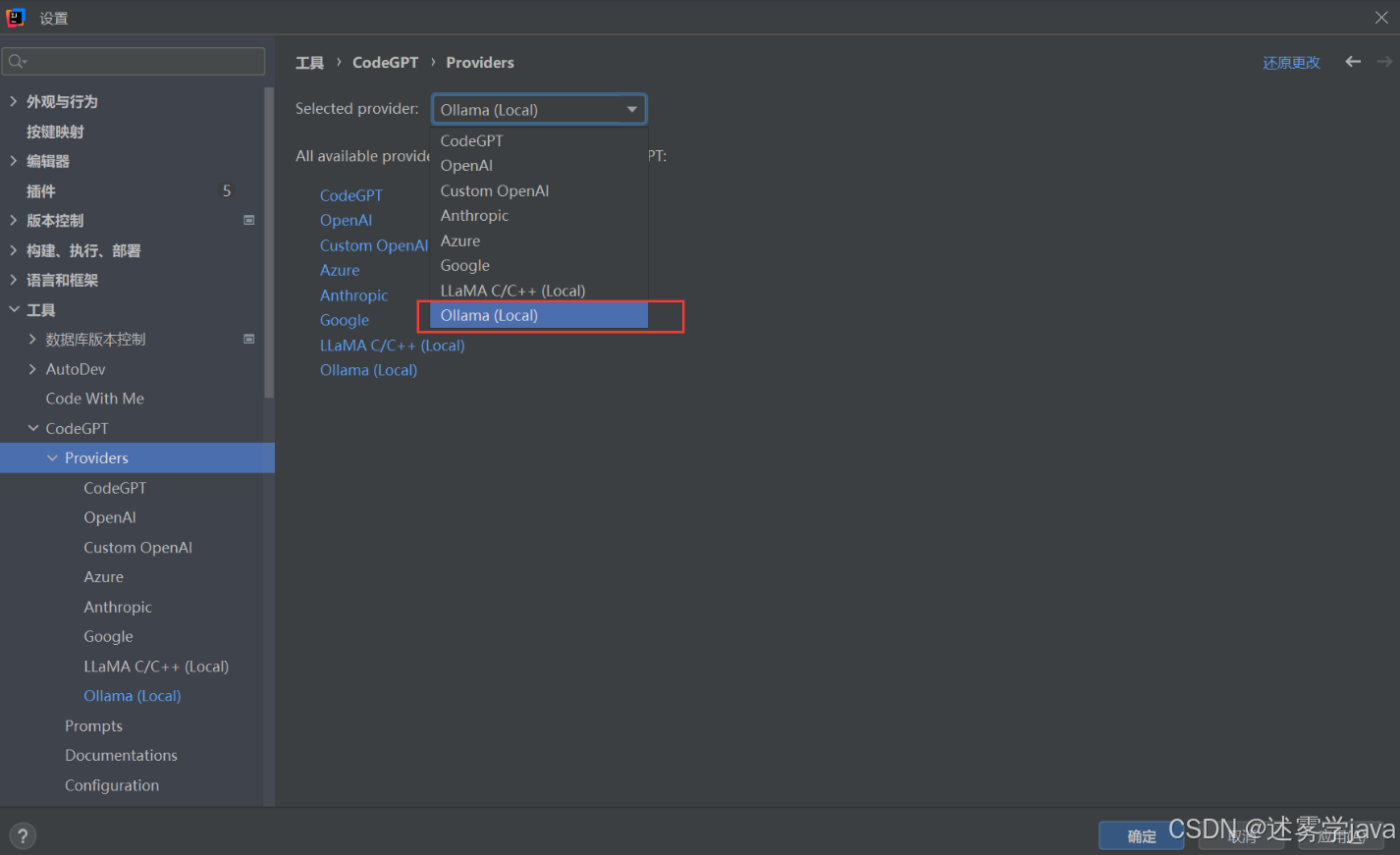This screenshot has width=1400, height=855.
Task: Select Ollama (Local) in the dropdown list
Action: (539, 315)
